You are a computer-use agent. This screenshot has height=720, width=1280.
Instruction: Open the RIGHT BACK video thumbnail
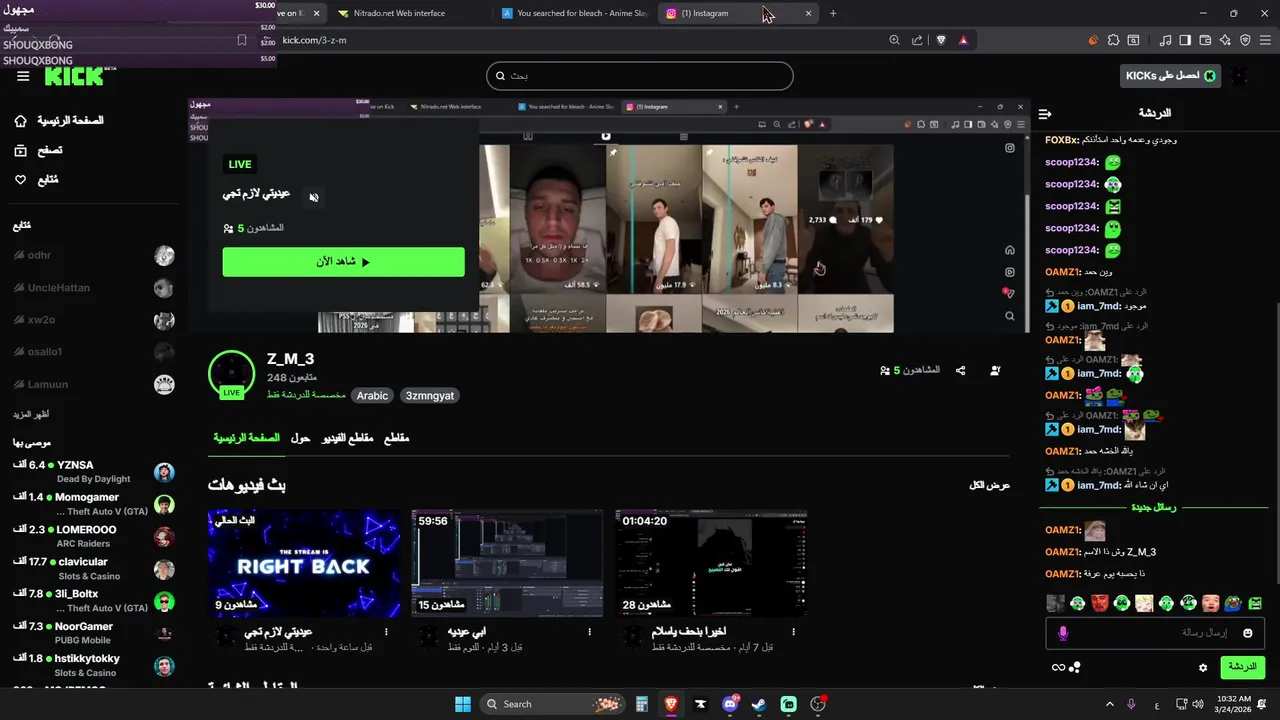[x=304, y=564]
